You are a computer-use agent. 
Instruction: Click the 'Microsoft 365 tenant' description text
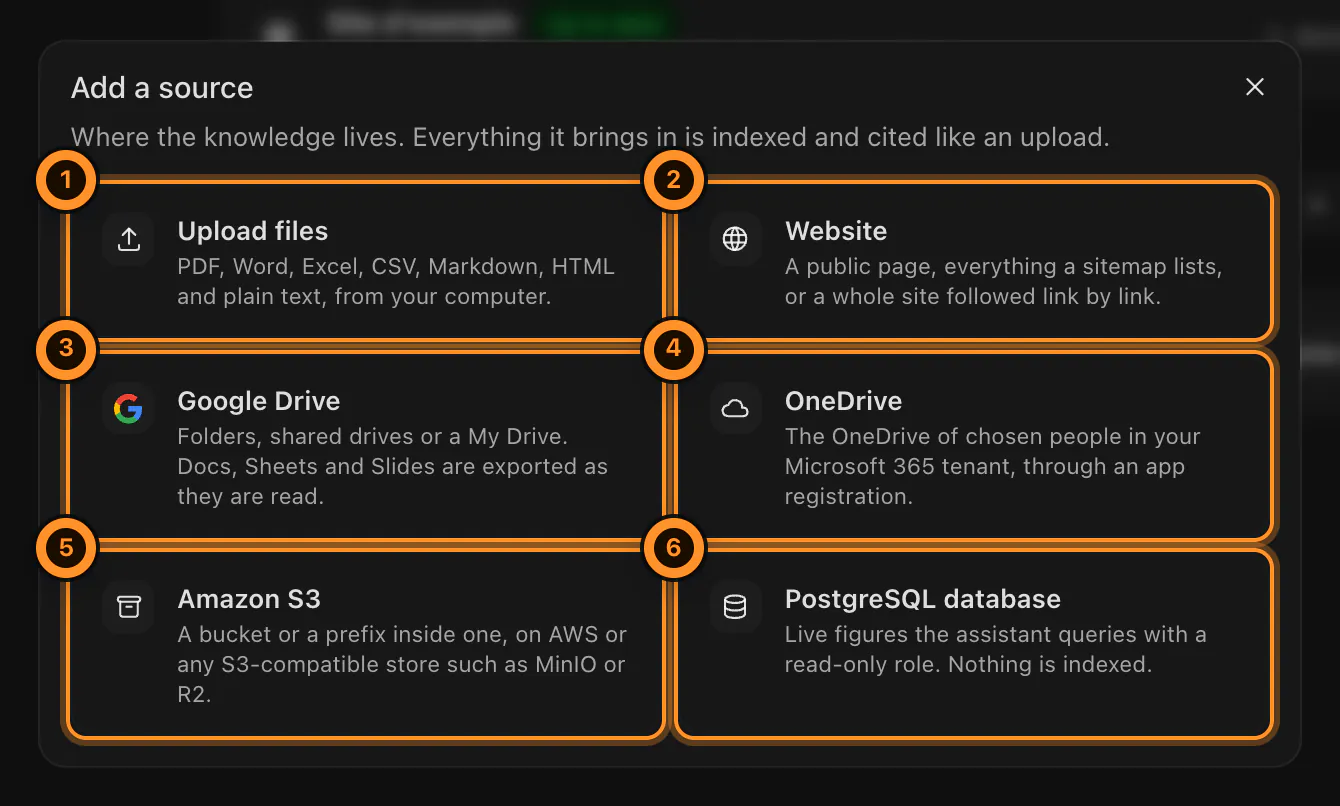[x=993, y=467]
